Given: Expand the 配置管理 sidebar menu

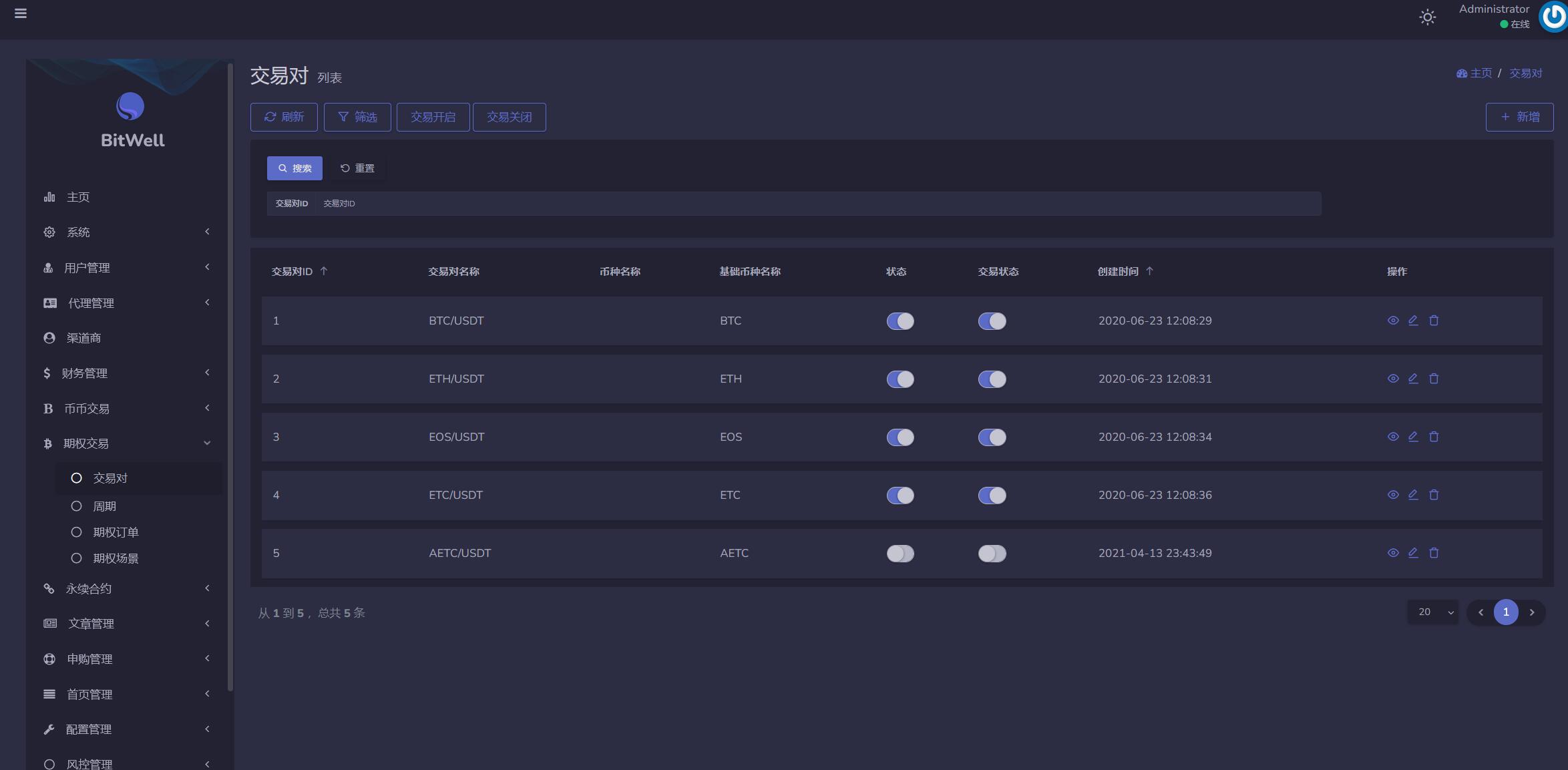Looking at the screenshot, I should click(127, 729).
